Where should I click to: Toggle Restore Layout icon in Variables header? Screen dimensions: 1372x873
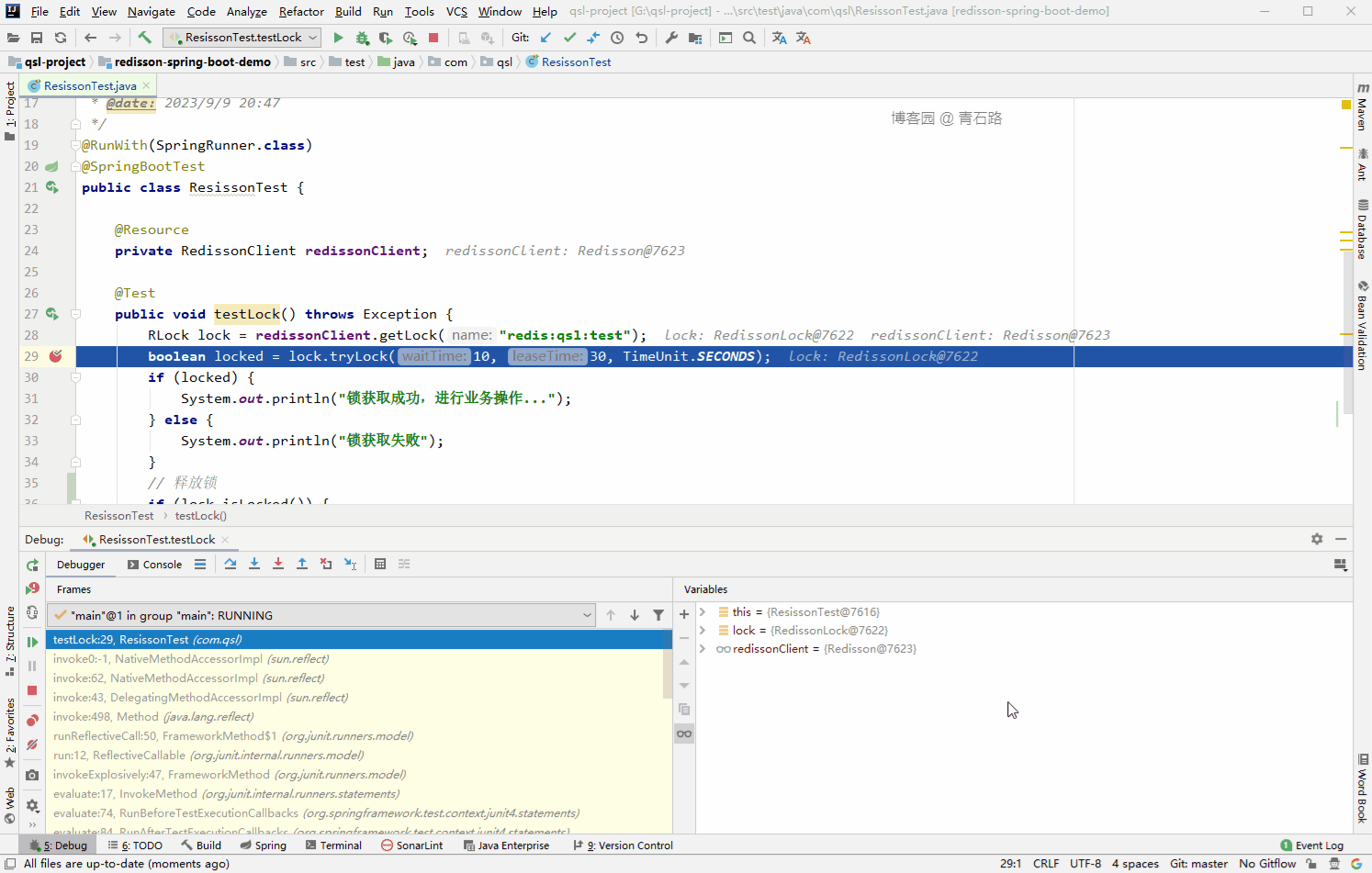[x=1341, y=565]
